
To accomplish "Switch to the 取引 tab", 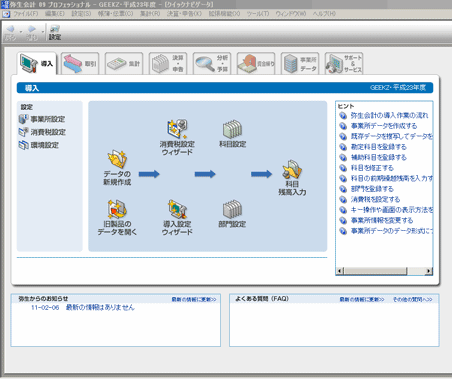I will [80, 63].
